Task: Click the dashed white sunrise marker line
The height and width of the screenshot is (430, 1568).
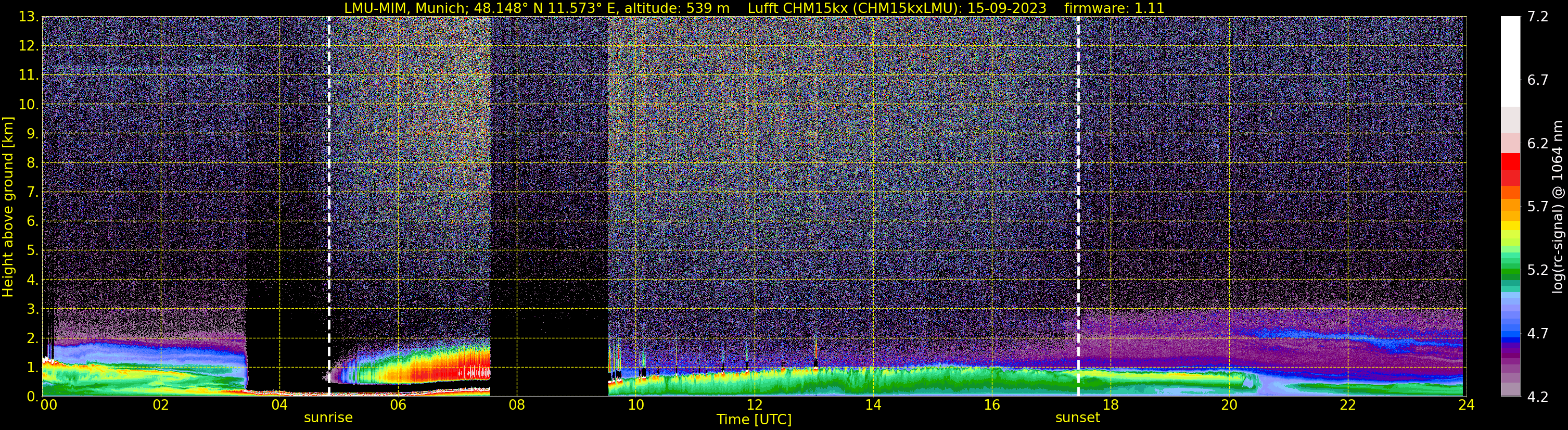Action: [329, 206]
